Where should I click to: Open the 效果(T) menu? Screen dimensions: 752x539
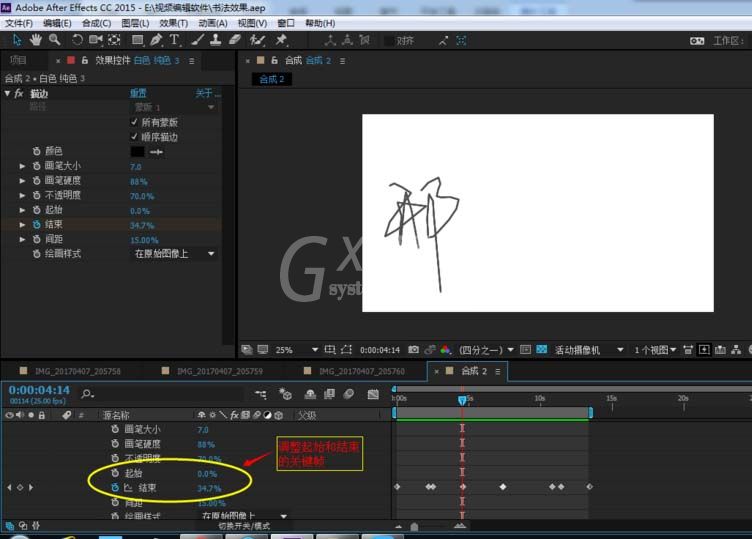click(174, 23)
